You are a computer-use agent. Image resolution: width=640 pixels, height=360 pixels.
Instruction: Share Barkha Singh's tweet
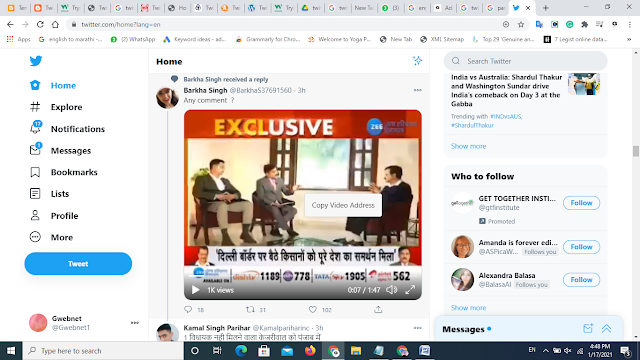click(378, 310)
